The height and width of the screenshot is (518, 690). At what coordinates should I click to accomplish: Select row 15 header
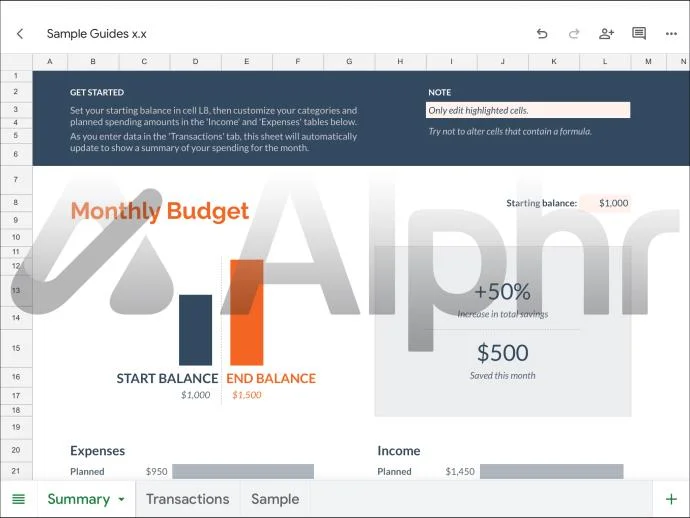point(16,348)
